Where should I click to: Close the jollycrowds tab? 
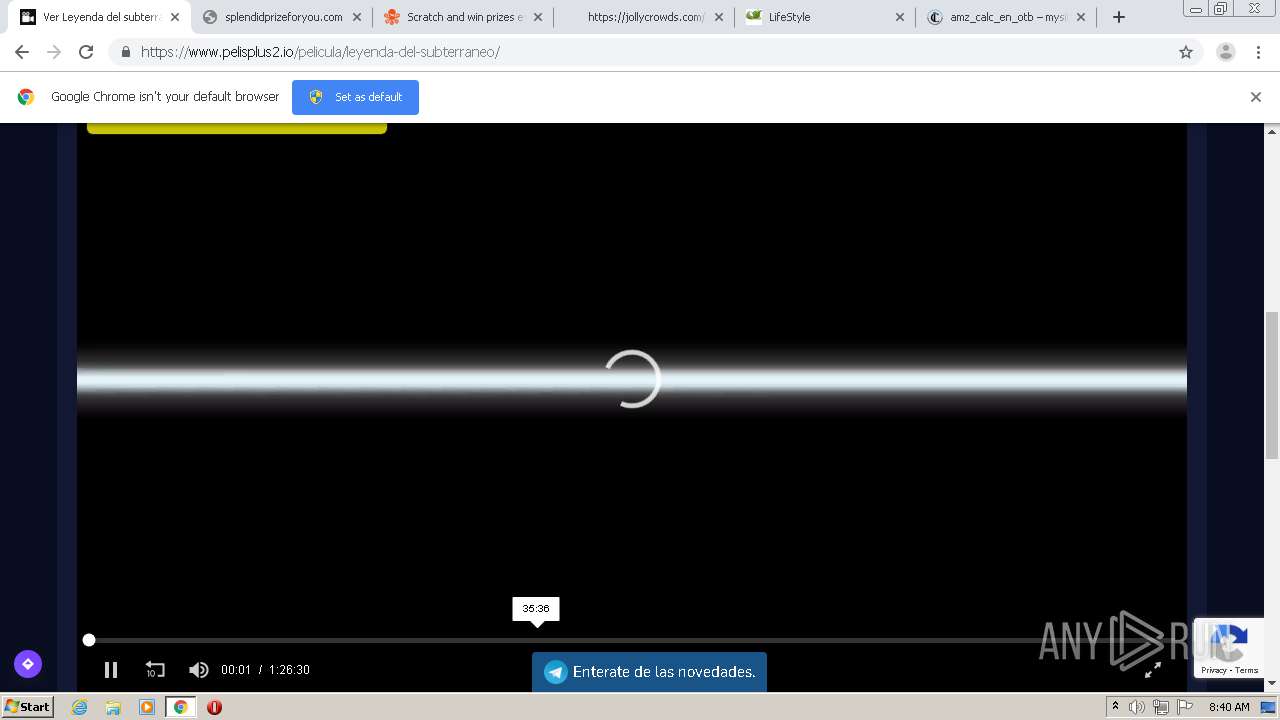(718, 17)
